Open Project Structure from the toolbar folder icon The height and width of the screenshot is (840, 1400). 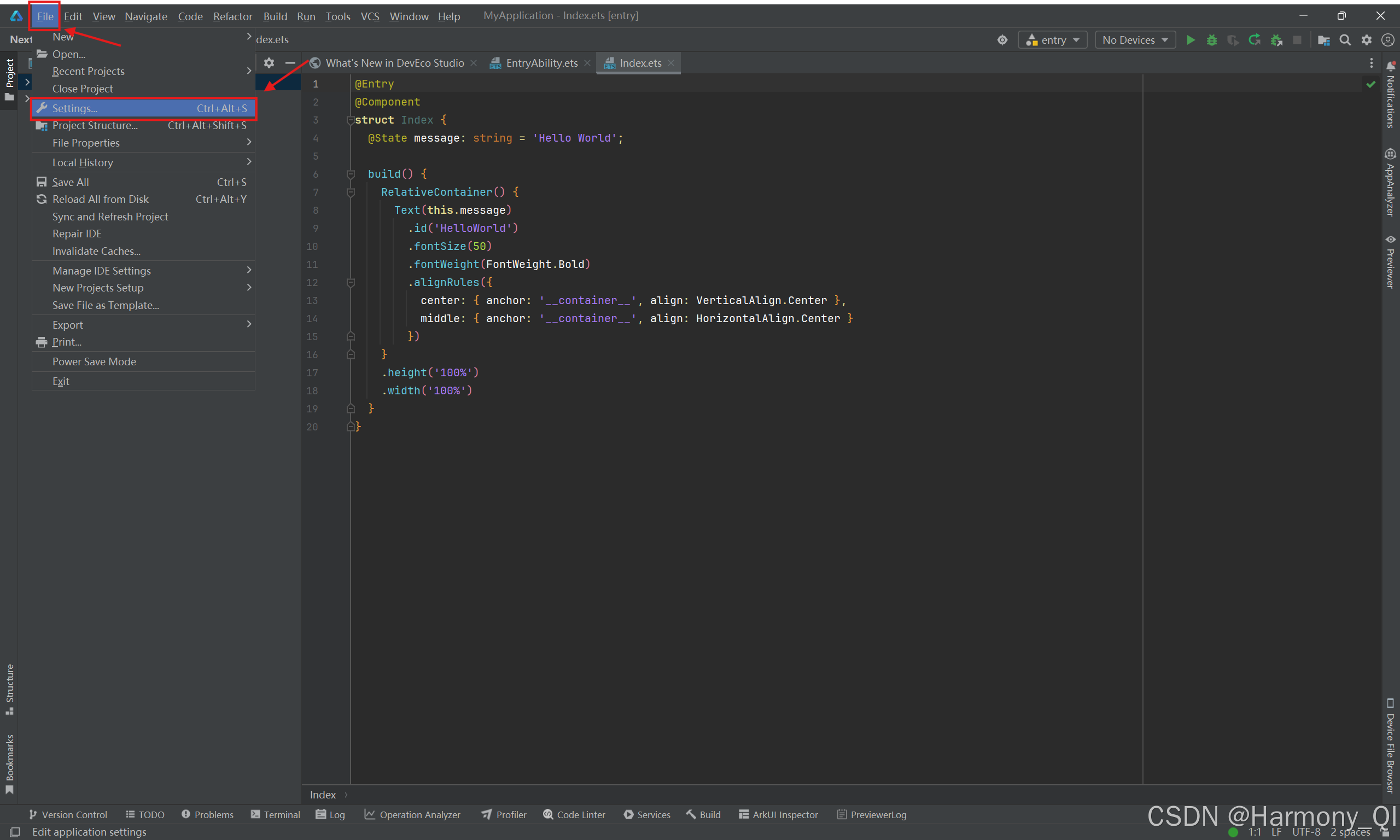[1323, 39]
